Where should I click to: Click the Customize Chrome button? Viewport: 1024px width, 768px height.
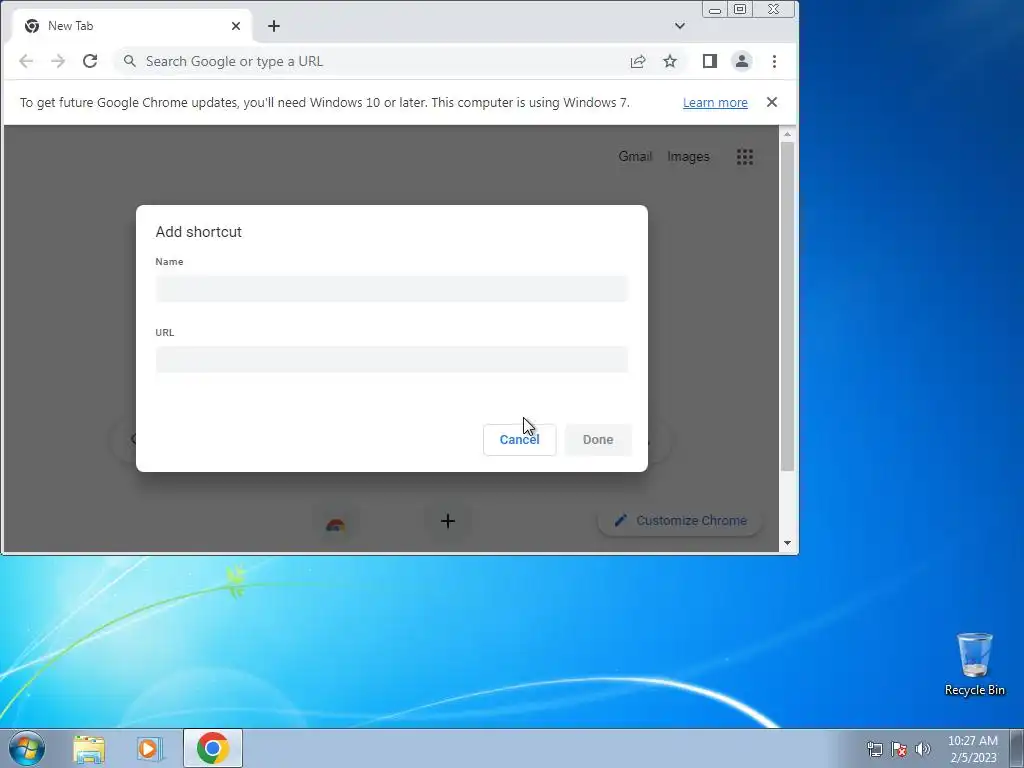pos(680,520)
